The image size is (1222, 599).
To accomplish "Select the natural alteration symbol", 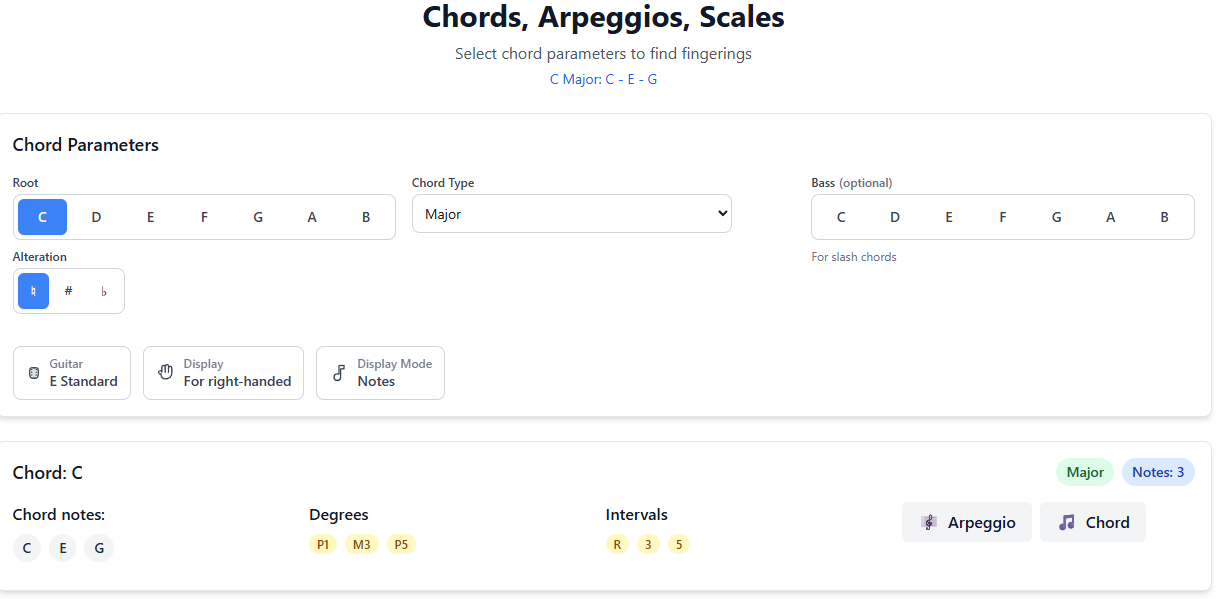I will pyautogui.click(x=33, y=291).
